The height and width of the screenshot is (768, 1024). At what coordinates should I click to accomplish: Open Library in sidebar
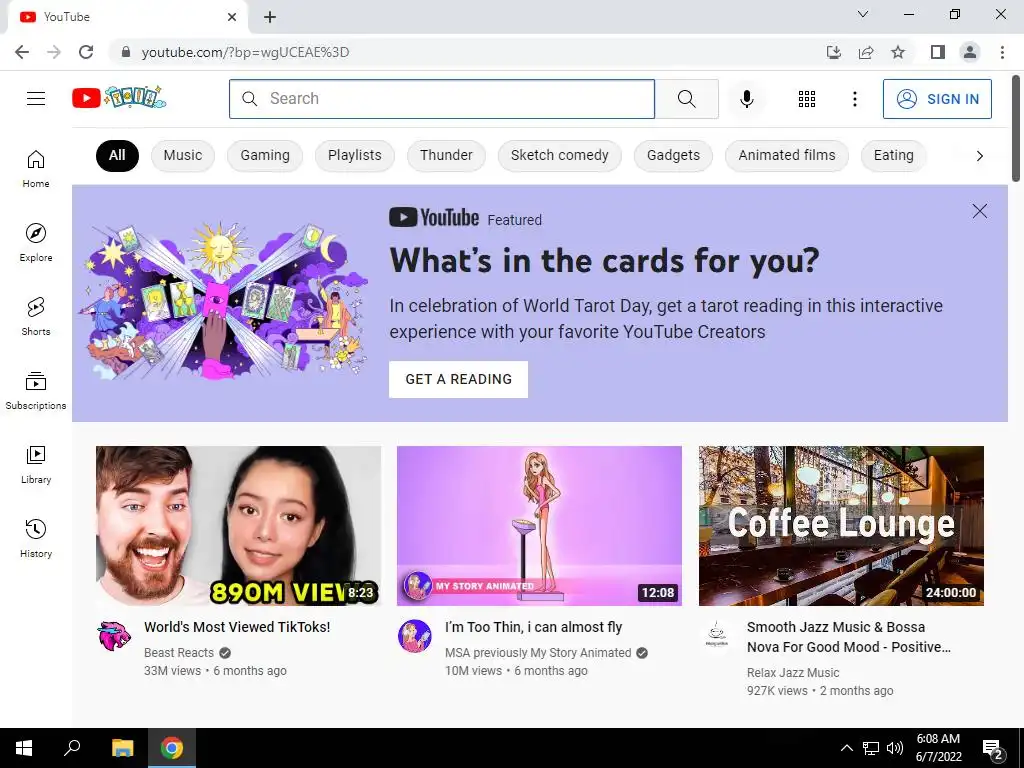36,464
